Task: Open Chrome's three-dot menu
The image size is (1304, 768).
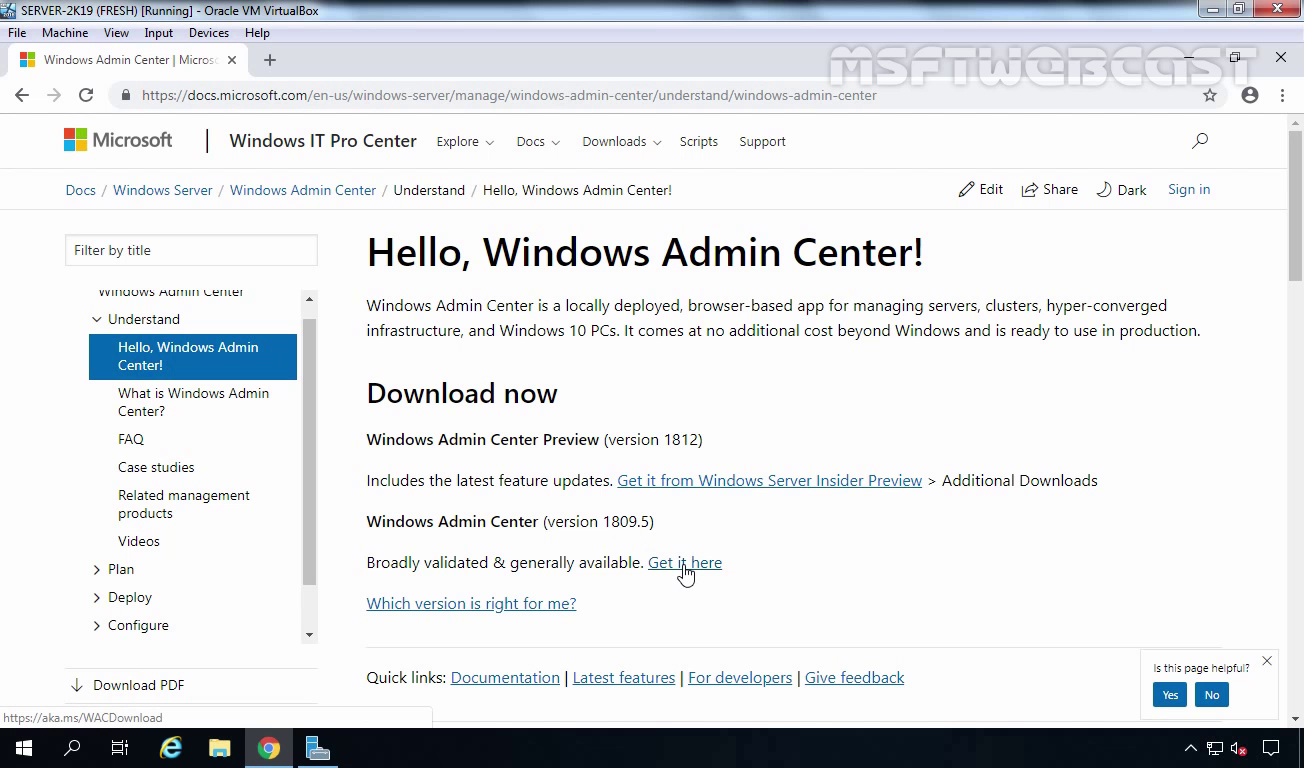Action: (1282, 95)
